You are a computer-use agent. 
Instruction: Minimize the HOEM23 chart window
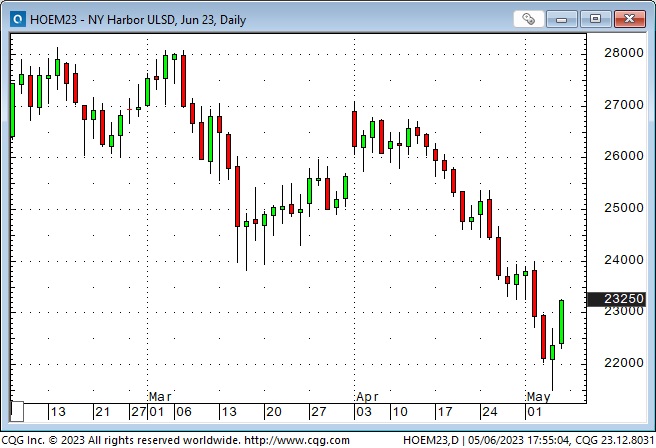click(x=561, y=19)
